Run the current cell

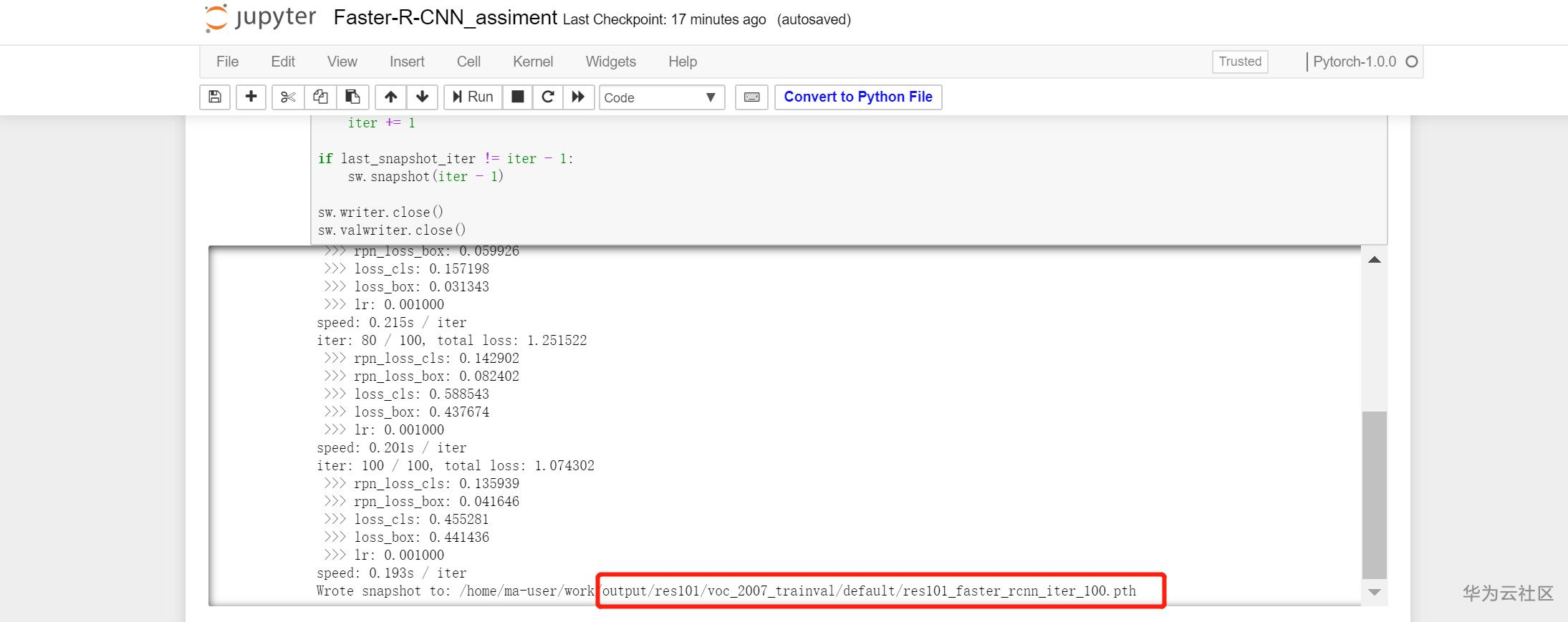point(473,97)
